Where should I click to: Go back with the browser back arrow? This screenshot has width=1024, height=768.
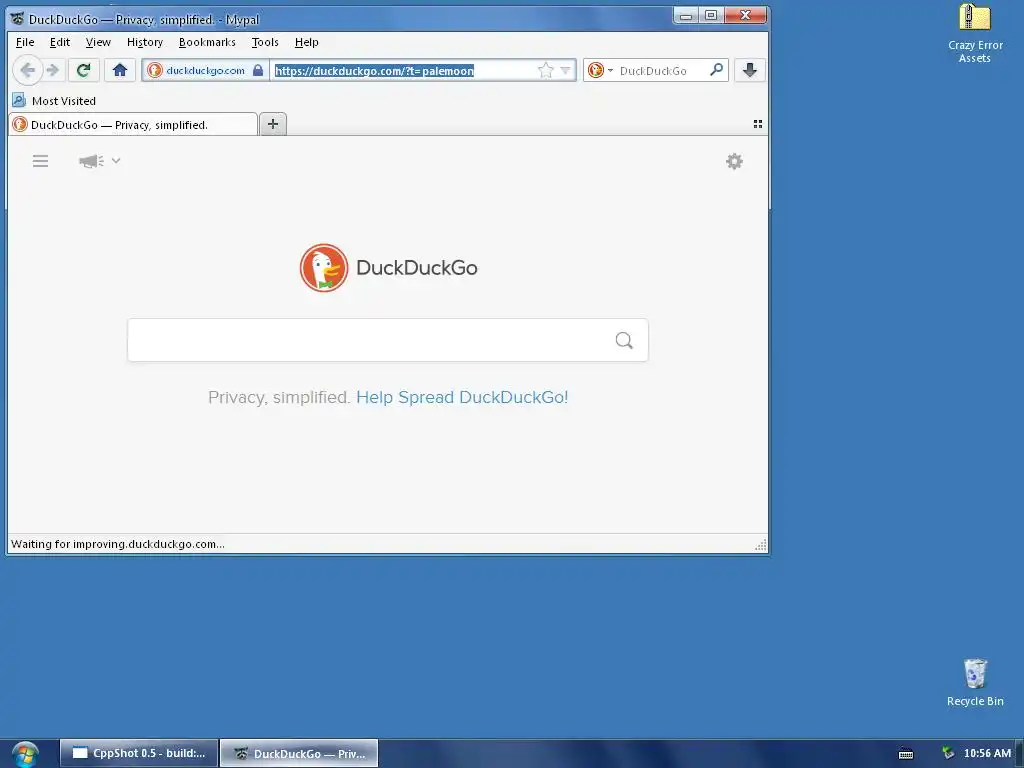[x=27, y=70]
